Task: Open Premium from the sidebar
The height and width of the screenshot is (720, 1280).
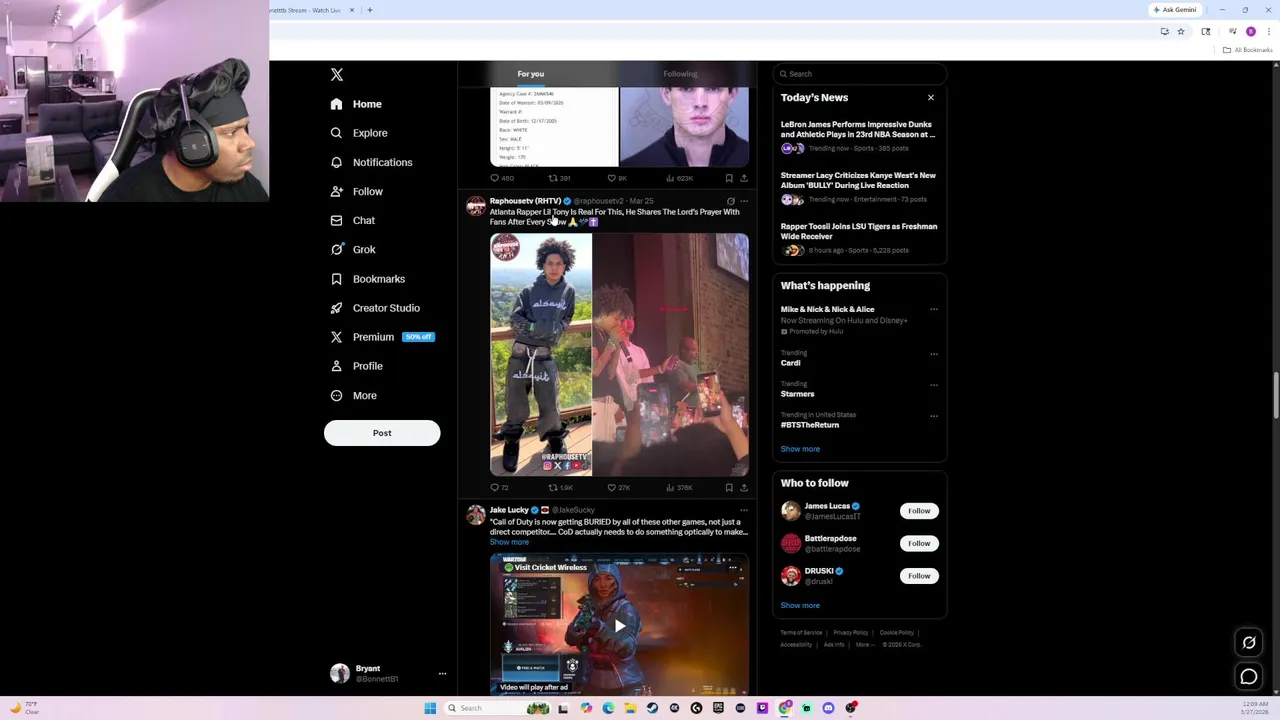Action: click(381, 337)
